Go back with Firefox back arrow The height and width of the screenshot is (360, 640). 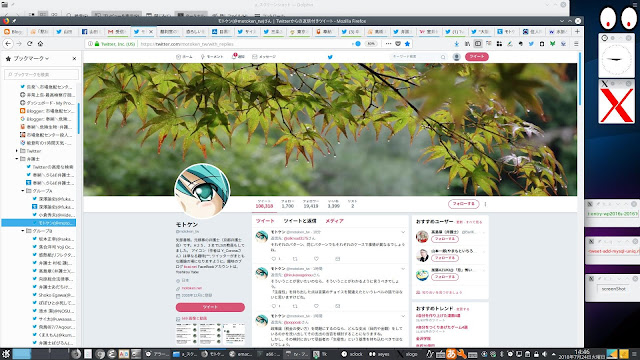point(8,44)
